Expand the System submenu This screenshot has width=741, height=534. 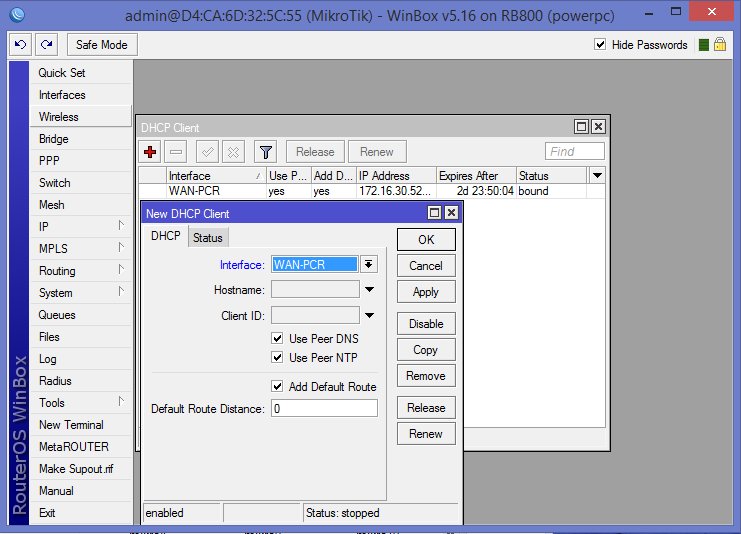point(121,291)
